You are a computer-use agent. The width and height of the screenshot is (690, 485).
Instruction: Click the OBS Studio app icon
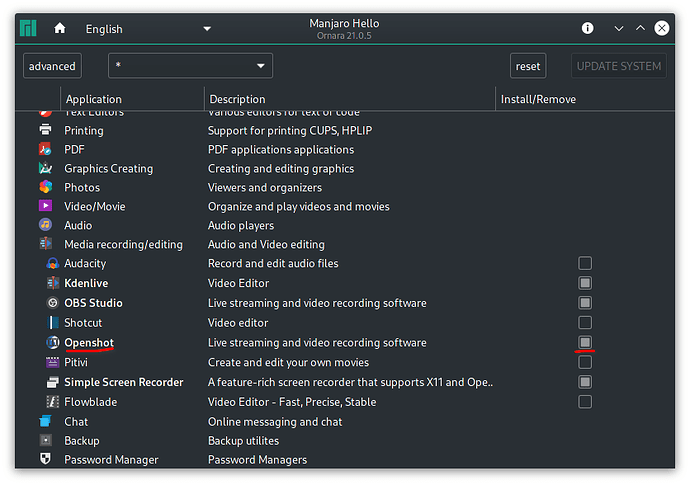tap(53, 303)
